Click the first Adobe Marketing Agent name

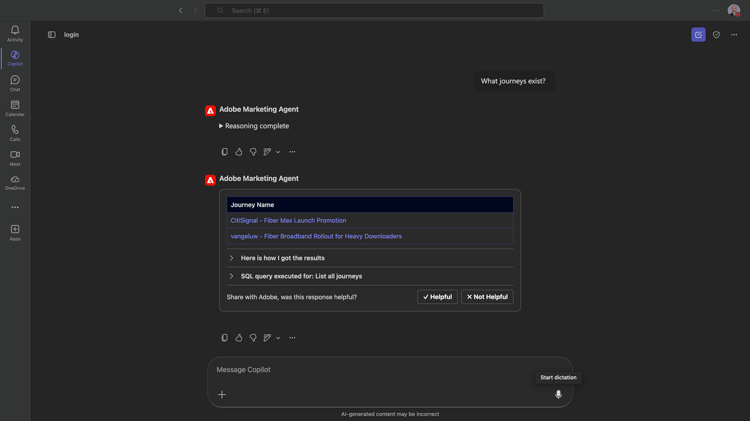point(259,109)
